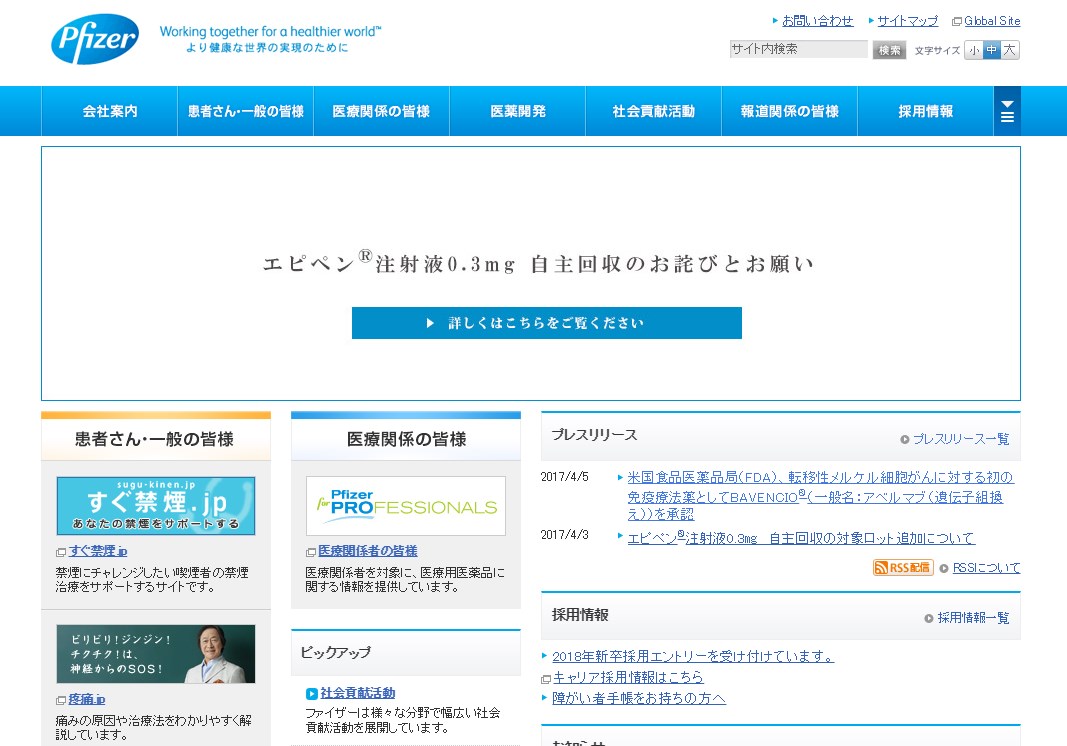
Task: Click the 患者さん・一般の皆様 section heading
Action: [x=154, y=439]
